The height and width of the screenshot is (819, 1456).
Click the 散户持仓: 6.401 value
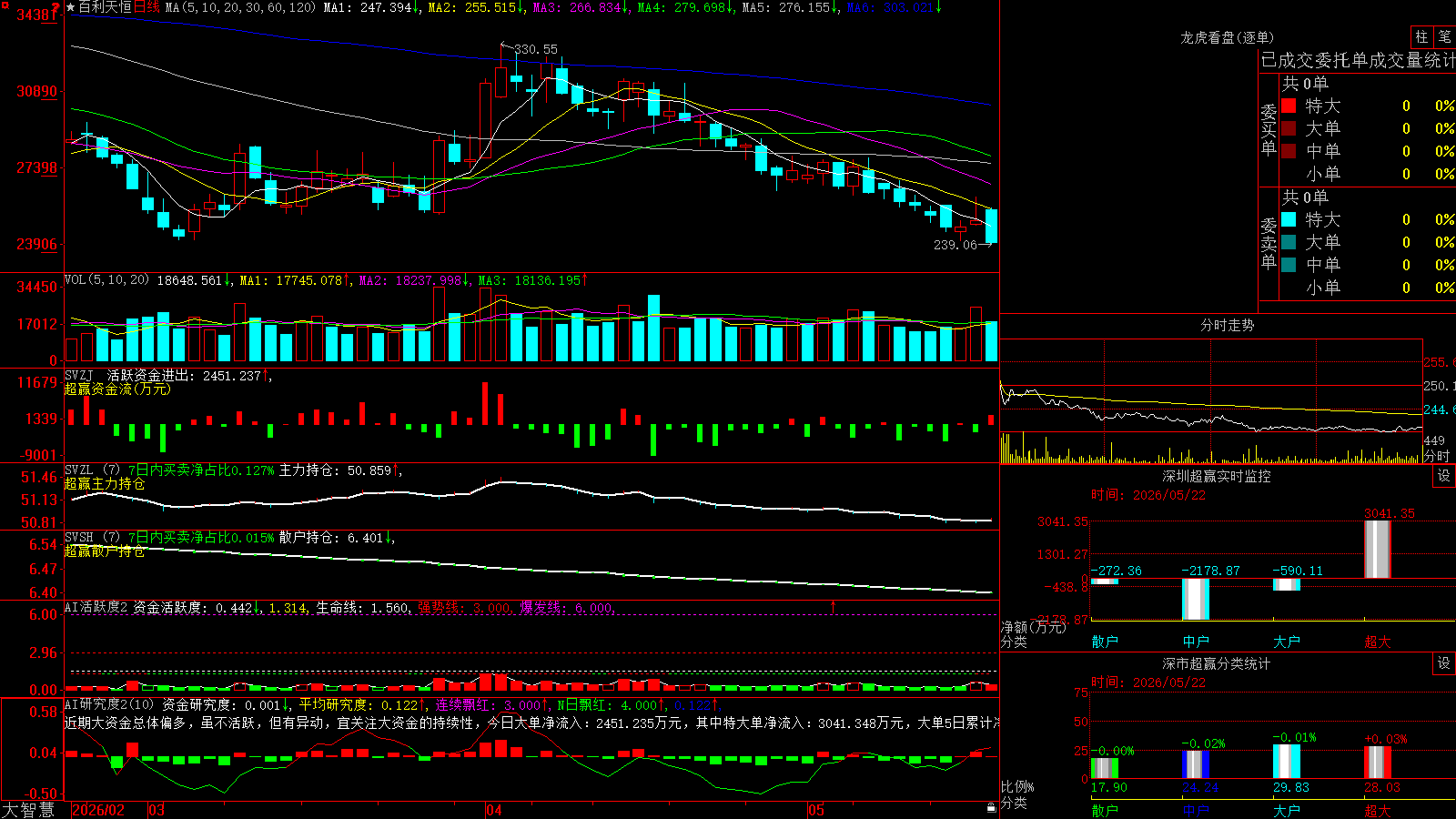click(x=331, y=538)
